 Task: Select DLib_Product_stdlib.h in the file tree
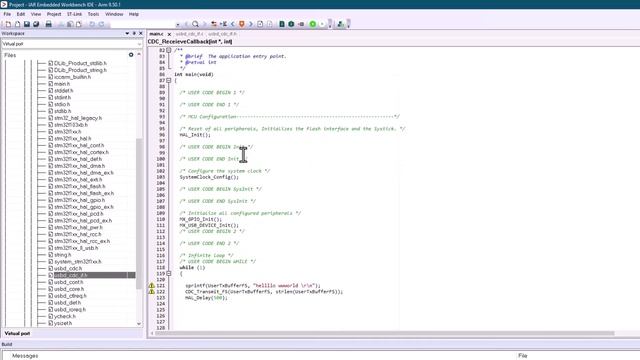tap(80, 63)
